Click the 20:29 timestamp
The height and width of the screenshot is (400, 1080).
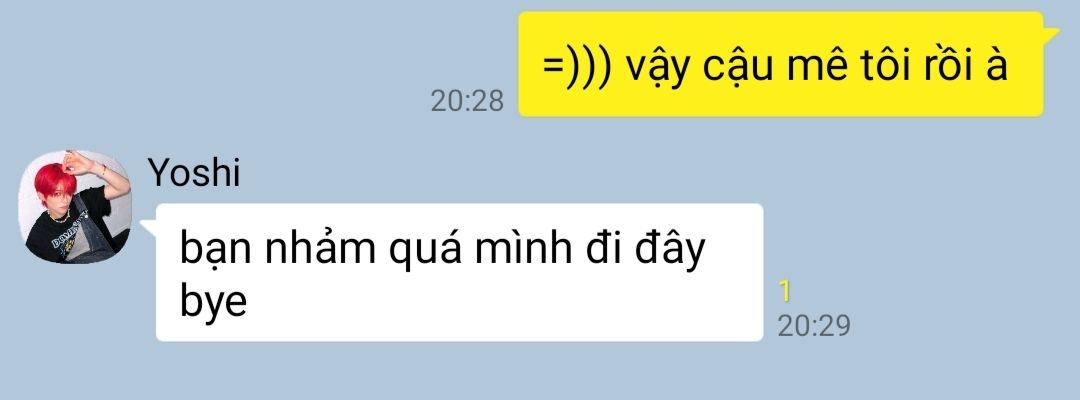(x=813, y=325)
